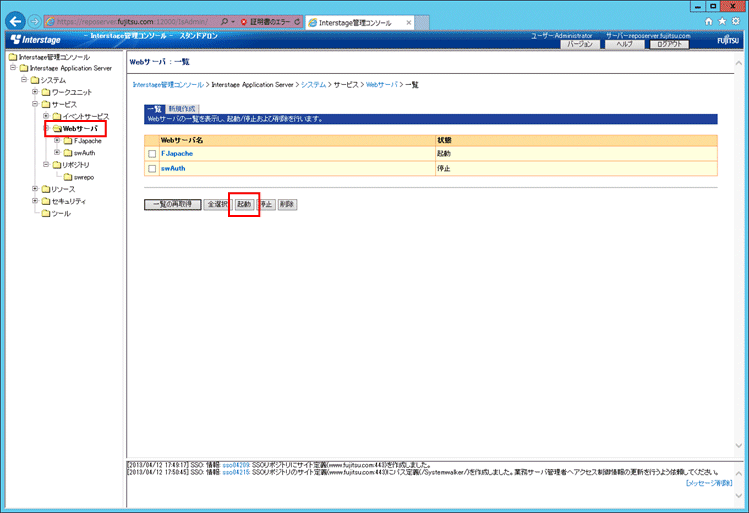Click the address bar URL field
This screenshot has height=513, width=749.
pos(132,22)
